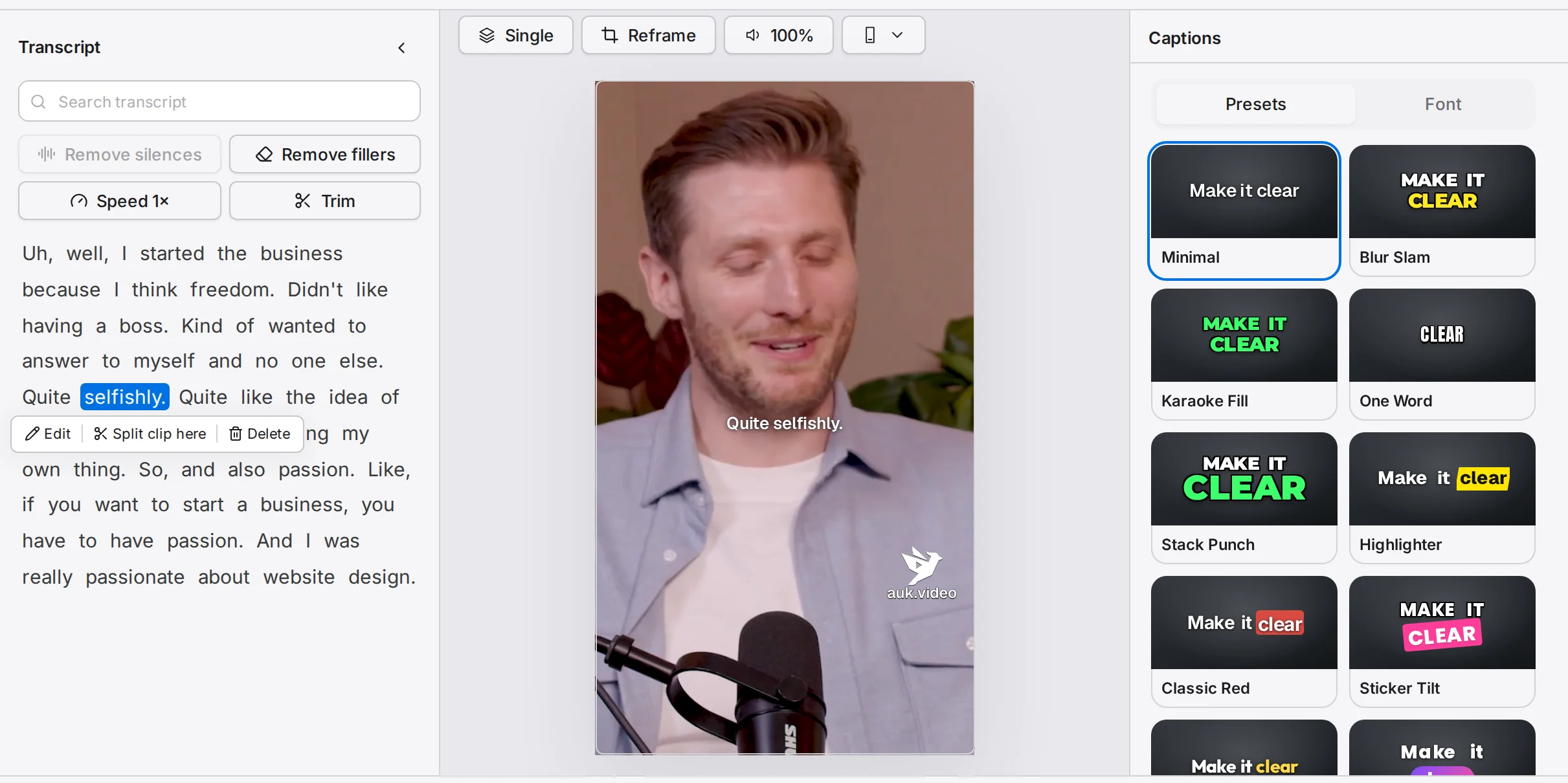This screenshot has height=783, width=1568.
Task: Select the Highlighter caption preset
Action: (1442, 498)
